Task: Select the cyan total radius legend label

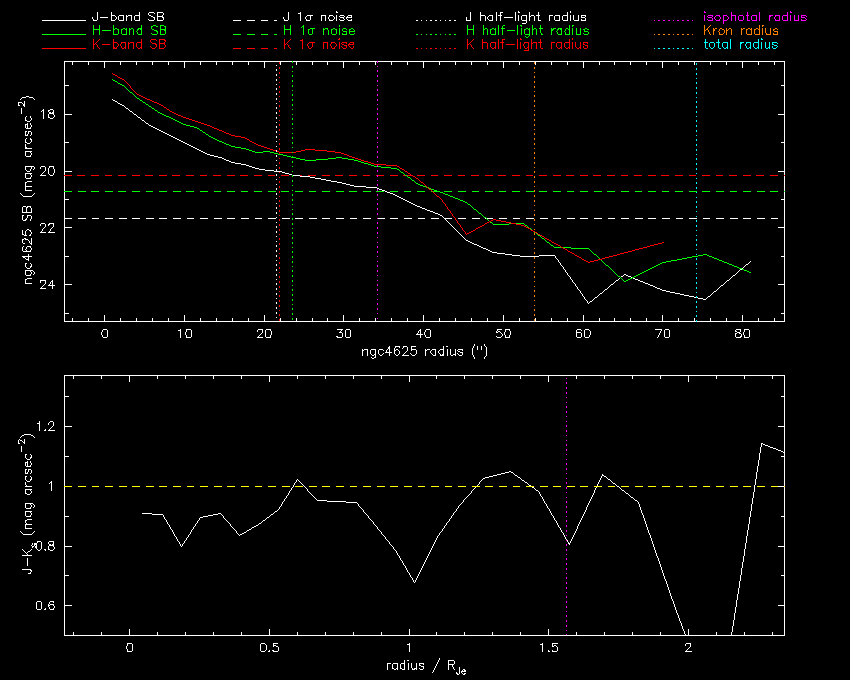Action: click(x=740, y=45)
